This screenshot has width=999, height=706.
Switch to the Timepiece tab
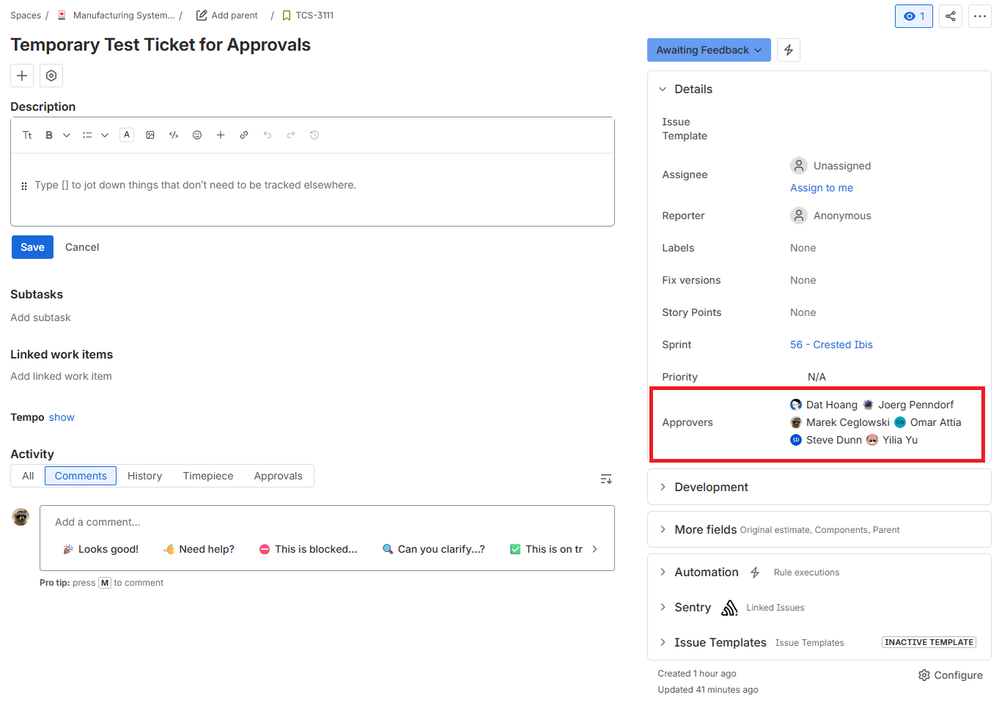(x=208, y=476)
